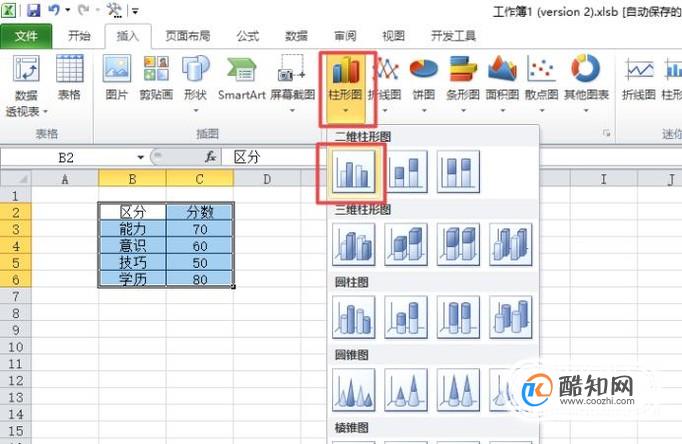Switch to Review (审阅) tab
This screenshot has width=682, height=444.
[345, 36]
